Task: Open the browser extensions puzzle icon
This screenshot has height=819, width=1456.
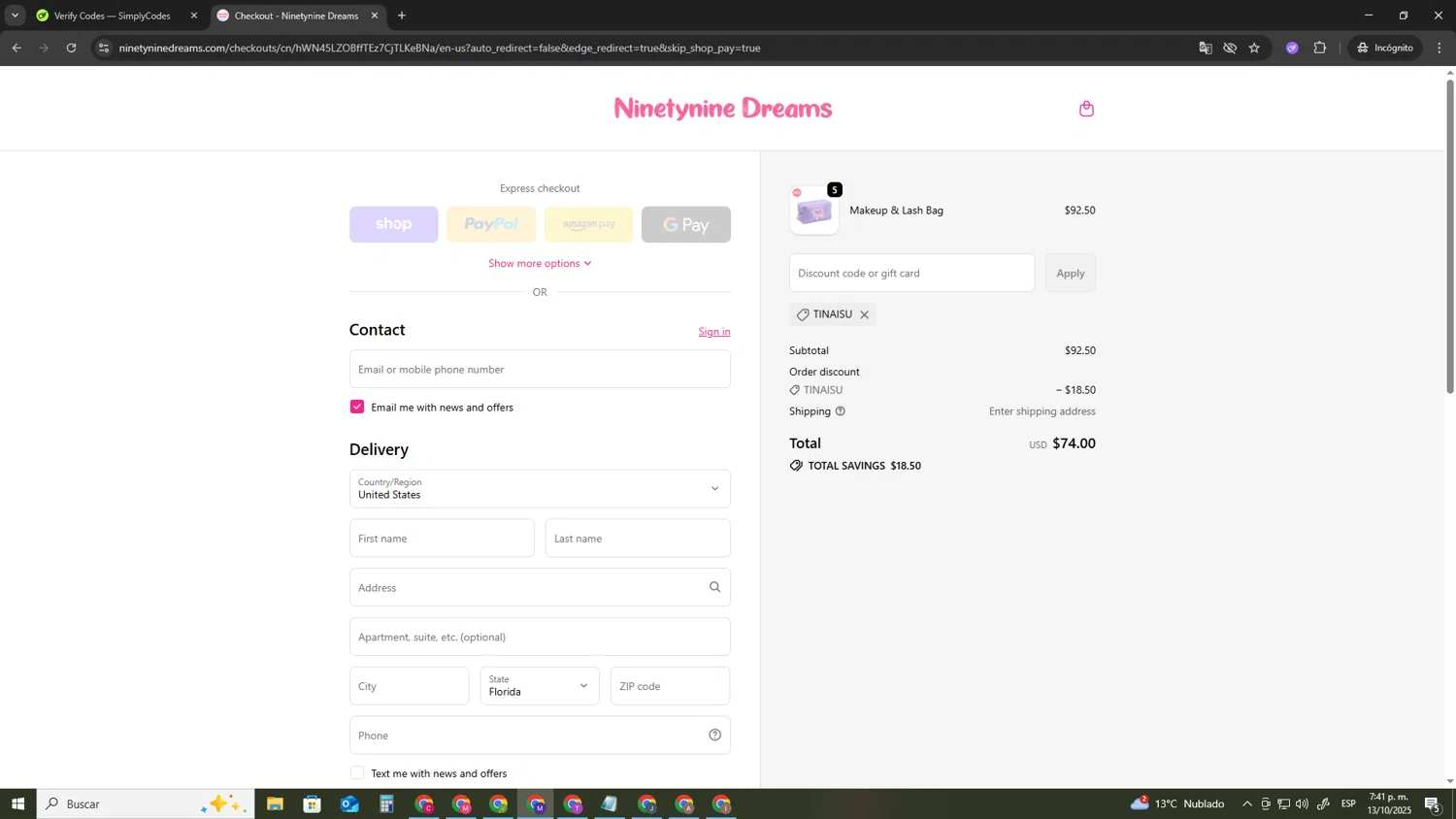Action: pos(1320,48)
